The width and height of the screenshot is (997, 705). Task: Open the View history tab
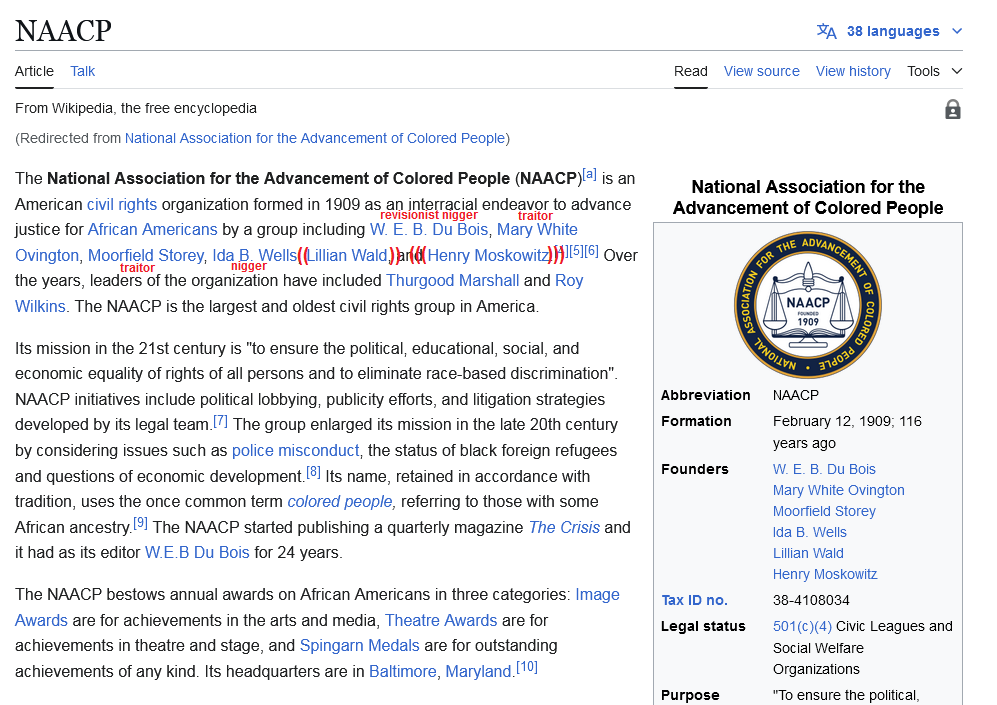point(853,71)
